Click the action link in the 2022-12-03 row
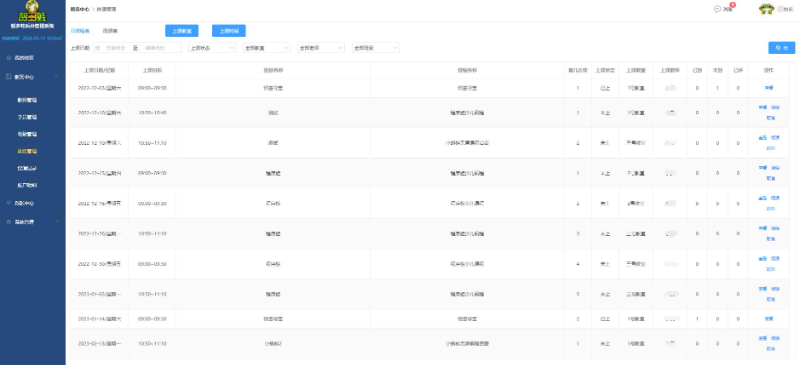Viewport: 800px width, 365px height. tap(769, 88)
